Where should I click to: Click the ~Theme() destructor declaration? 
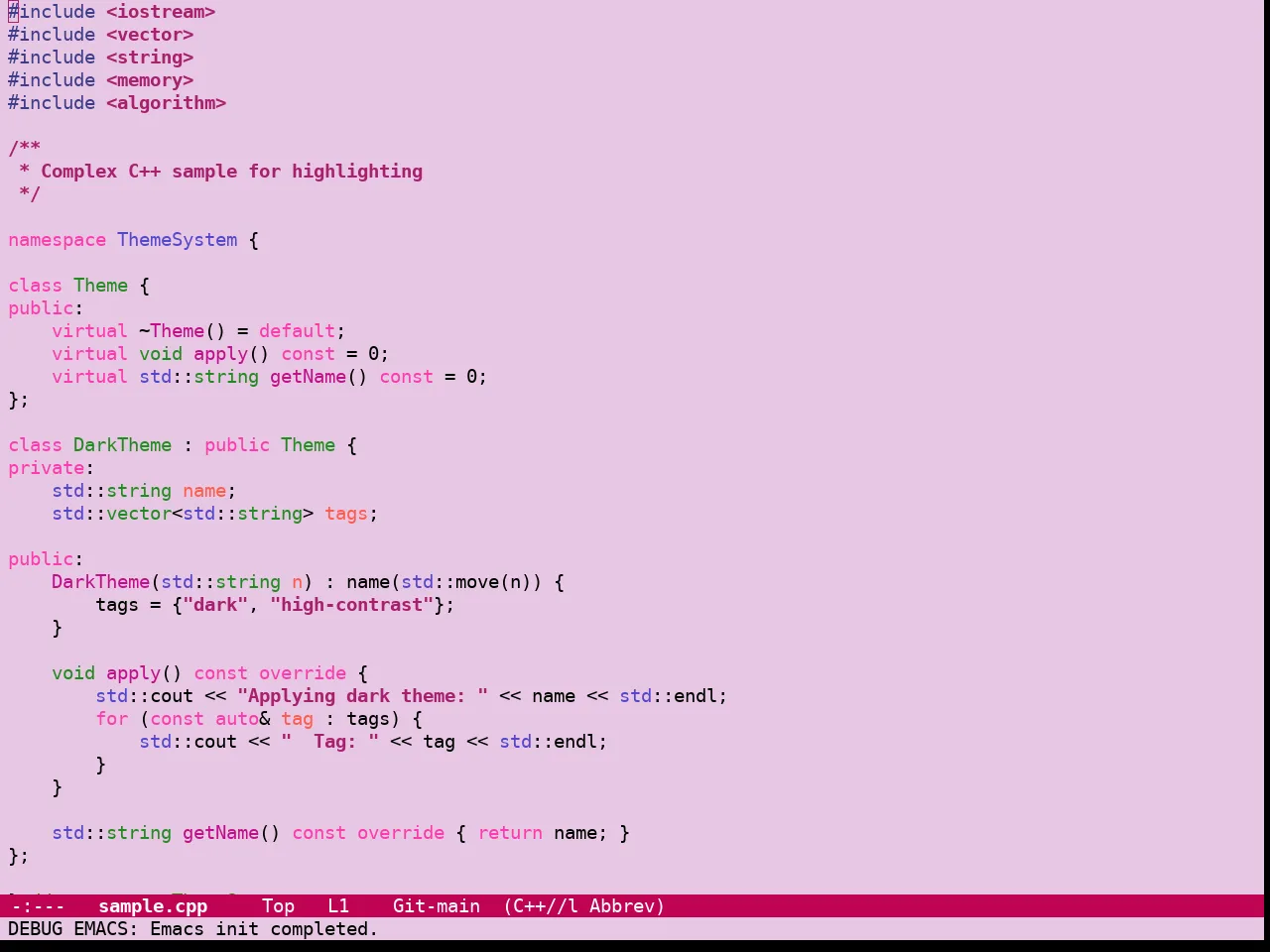click(183, 331)
